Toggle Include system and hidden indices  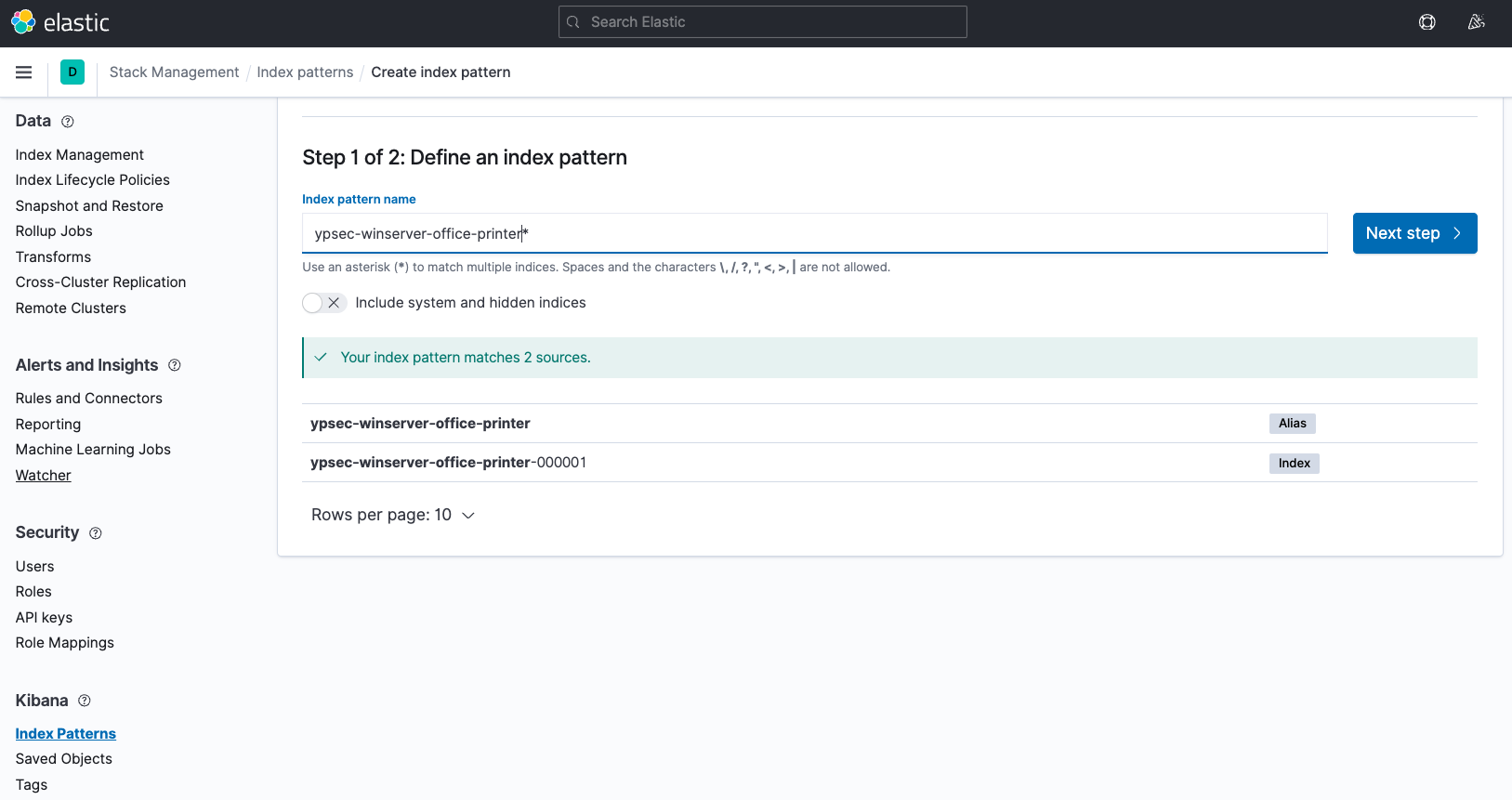324,303
